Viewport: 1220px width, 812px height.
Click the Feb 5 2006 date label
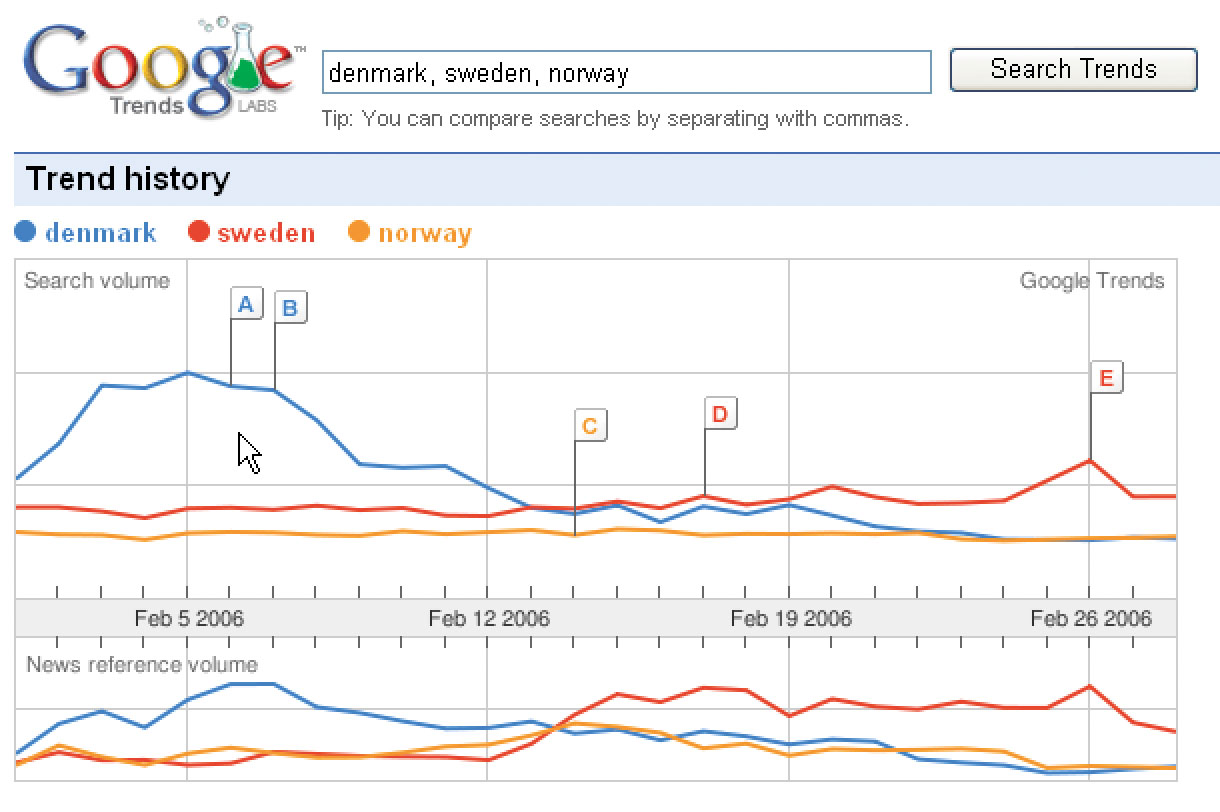pos(189,619)
